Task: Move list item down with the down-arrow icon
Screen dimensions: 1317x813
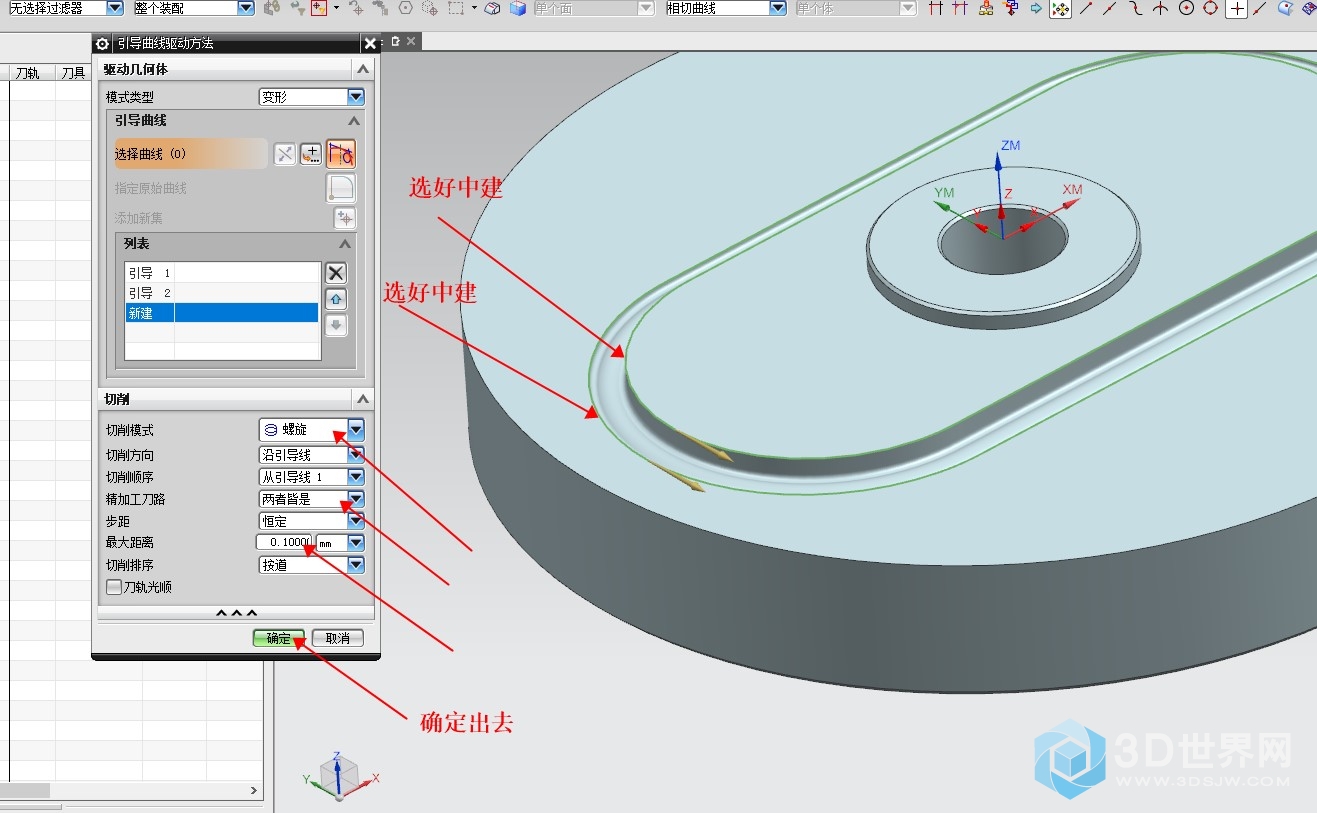Action: coord(337,325)
